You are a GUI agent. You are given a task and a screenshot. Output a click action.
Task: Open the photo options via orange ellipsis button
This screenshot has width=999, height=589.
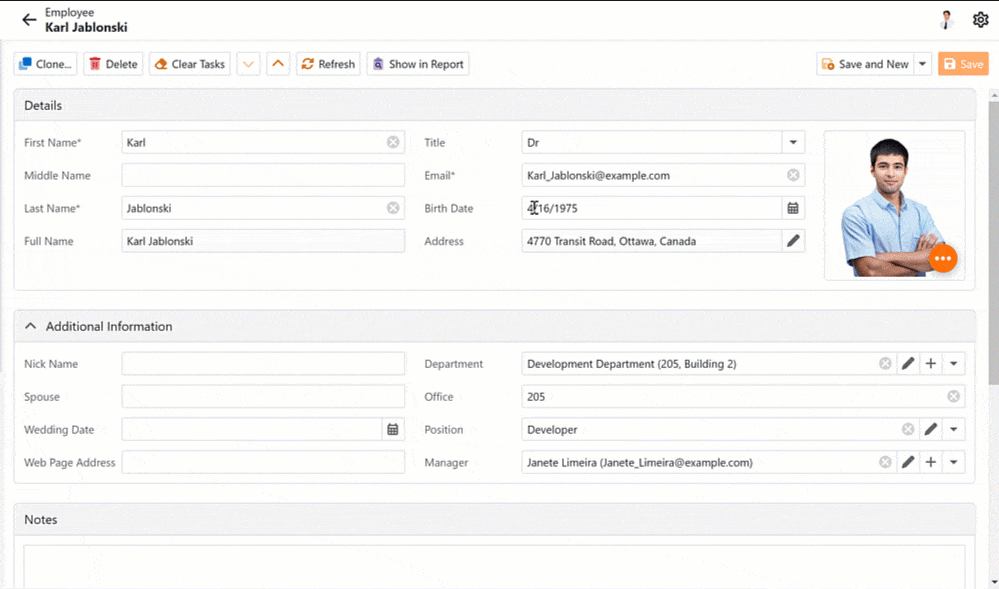tap(942, 258)
